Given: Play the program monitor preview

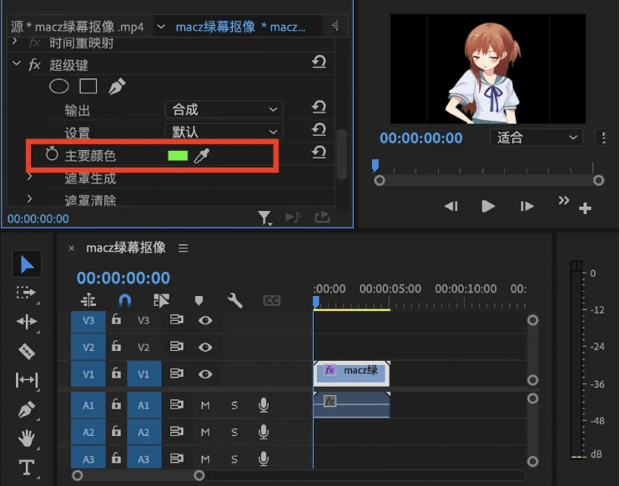Looking at the screenshot, I should point(488,206).
